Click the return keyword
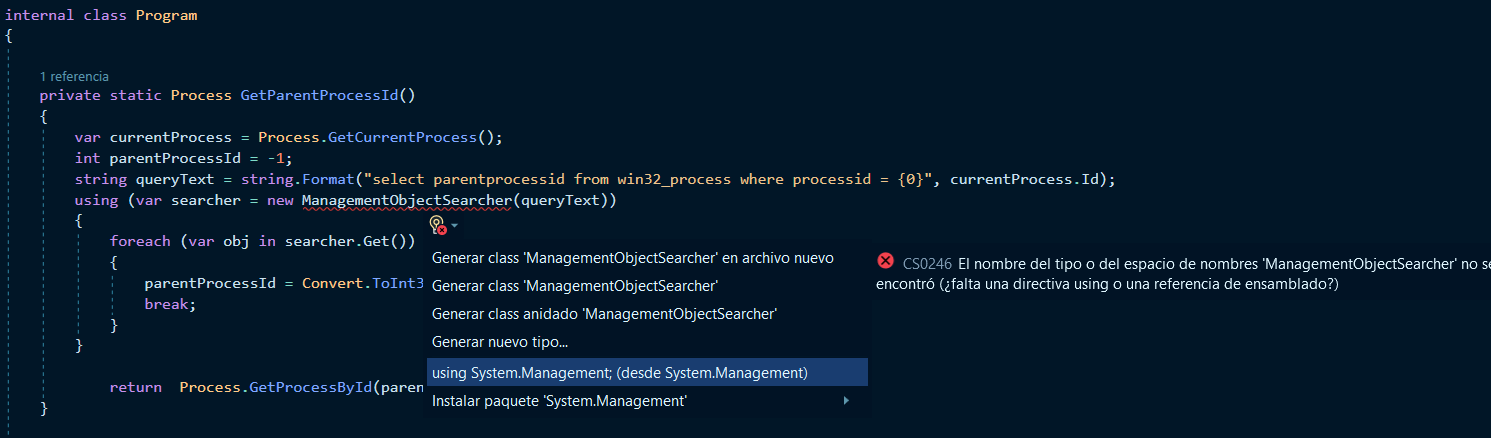Viewport: 1491px width, 438px height. 136,387
